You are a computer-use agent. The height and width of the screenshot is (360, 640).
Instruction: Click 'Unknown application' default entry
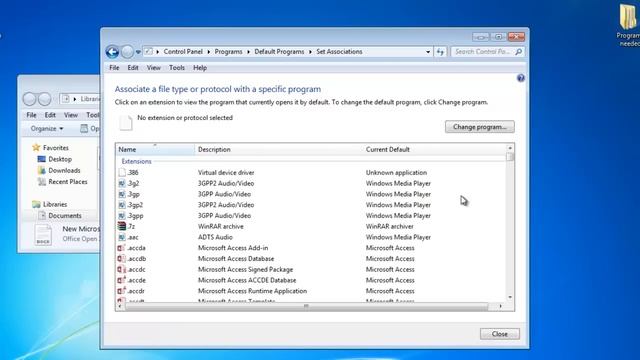tap(396, 173)
